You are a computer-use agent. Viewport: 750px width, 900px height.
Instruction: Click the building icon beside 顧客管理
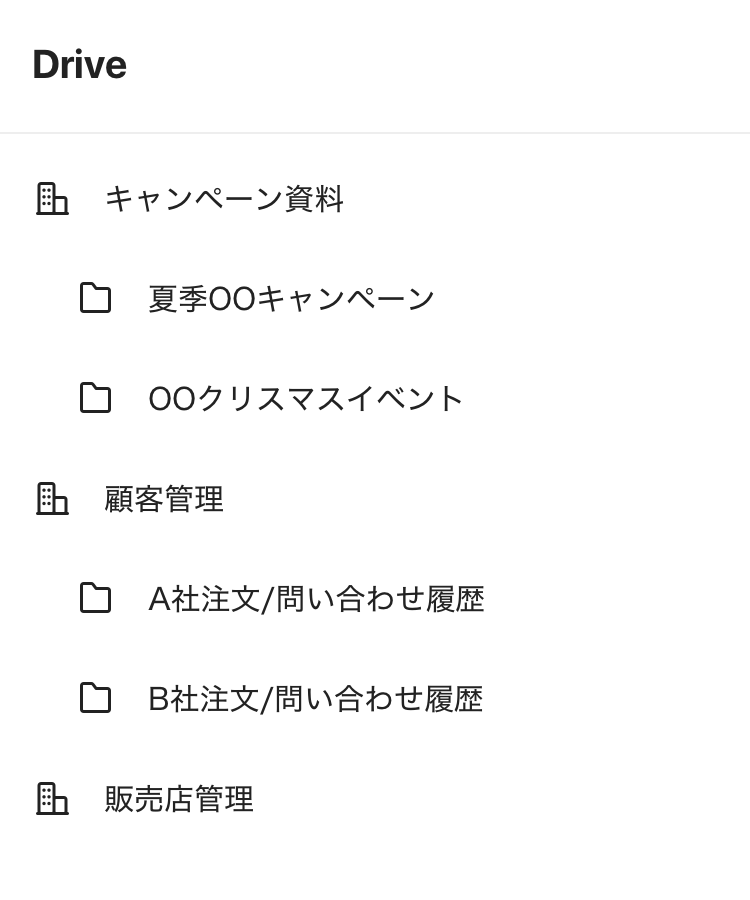pos(52,498)
